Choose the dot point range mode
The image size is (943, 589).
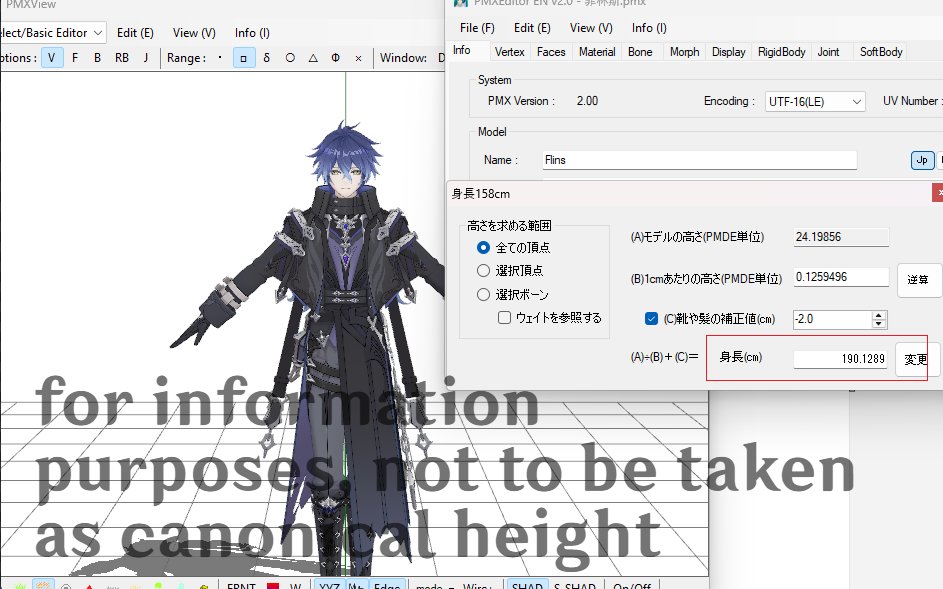[x=220, y=58]
